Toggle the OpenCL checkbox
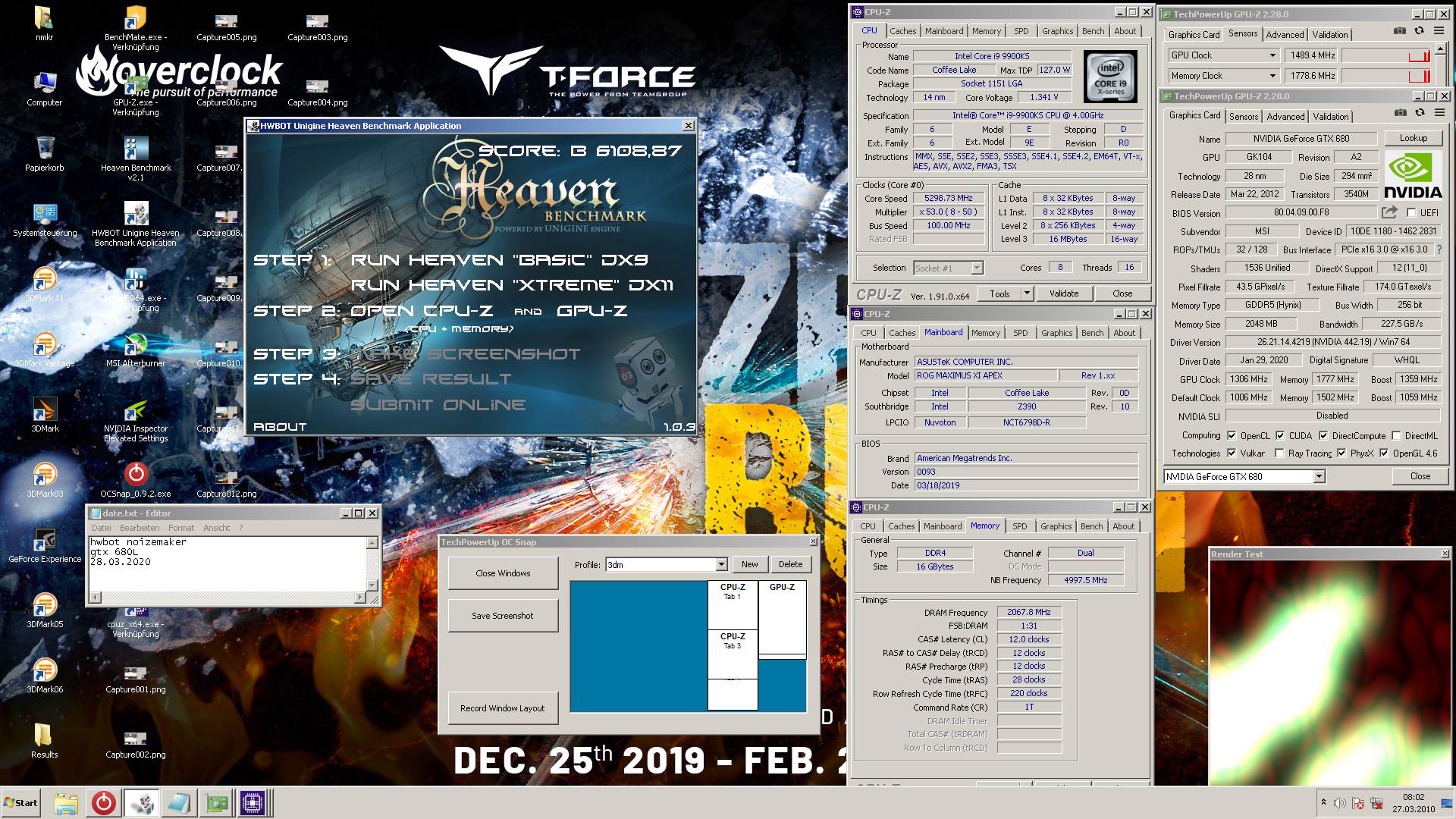The height and width of the screenshot is (819, 1456). (x=1231, y=435)
